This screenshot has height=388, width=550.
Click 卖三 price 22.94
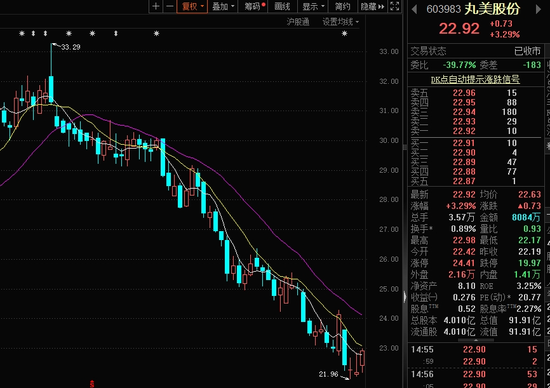[x=464, y=112]
